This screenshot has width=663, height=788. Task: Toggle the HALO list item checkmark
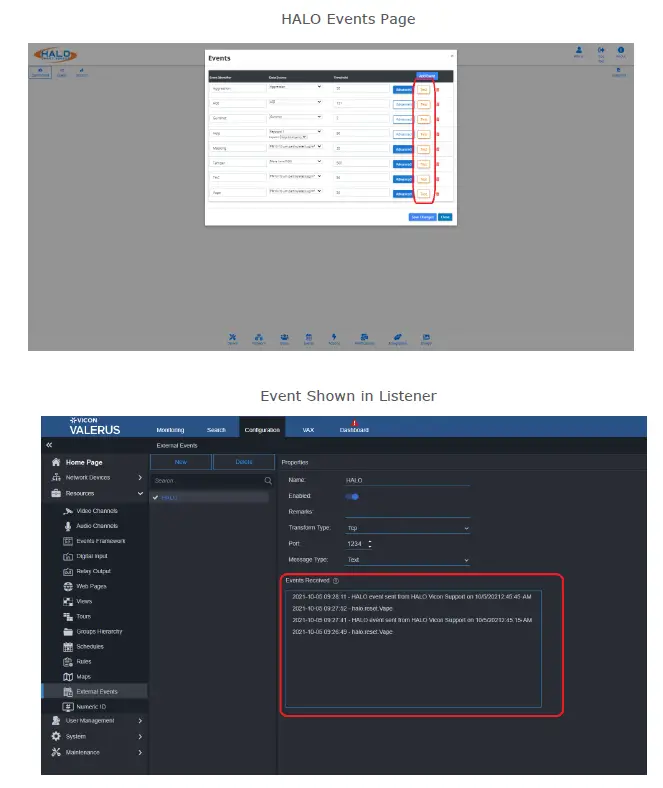155,498
